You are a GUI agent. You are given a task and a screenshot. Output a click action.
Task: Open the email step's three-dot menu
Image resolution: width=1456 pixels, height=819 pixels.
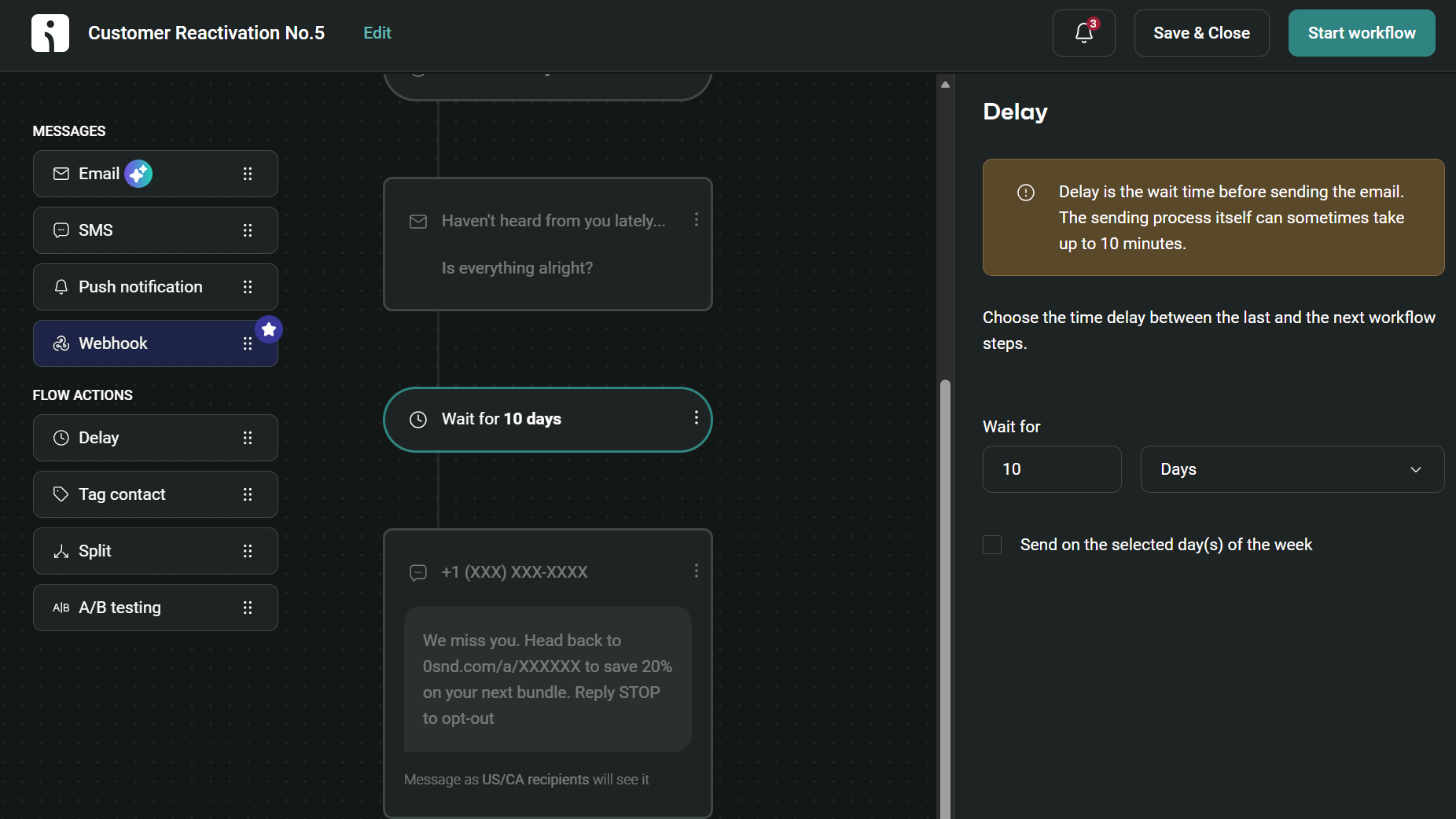696,219
